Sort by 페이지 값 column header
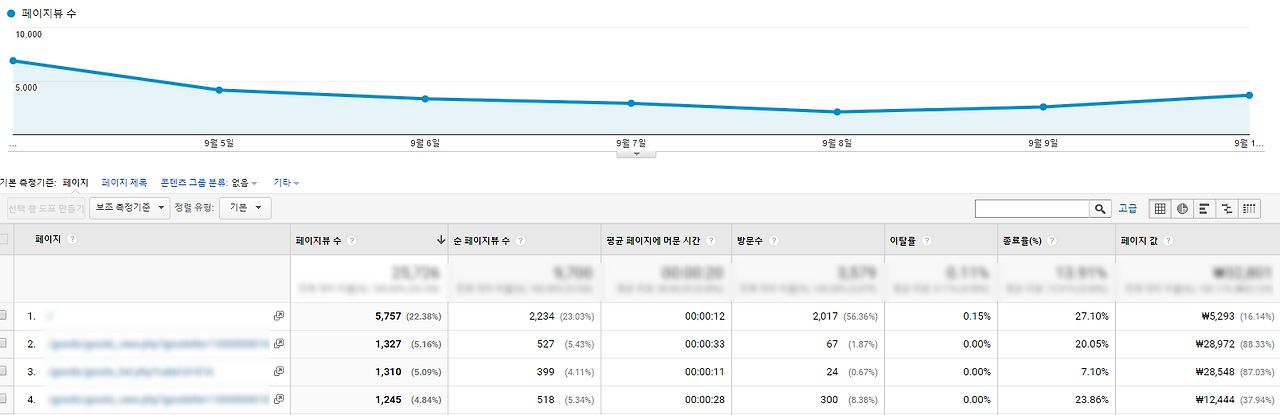Viewport: 1280px width, 415px height. [x=1139, y=241]
